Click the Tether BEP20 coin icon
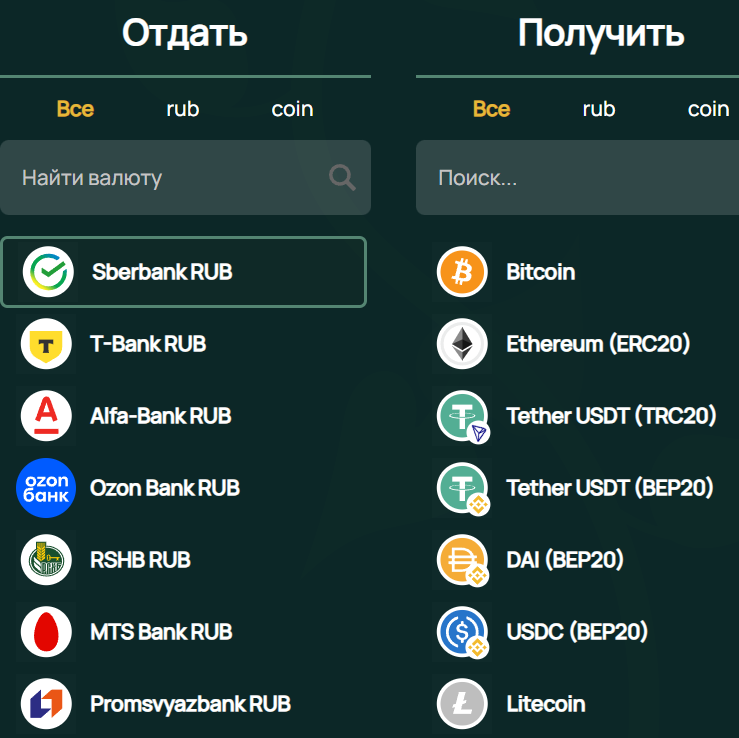 coord(462,488)
